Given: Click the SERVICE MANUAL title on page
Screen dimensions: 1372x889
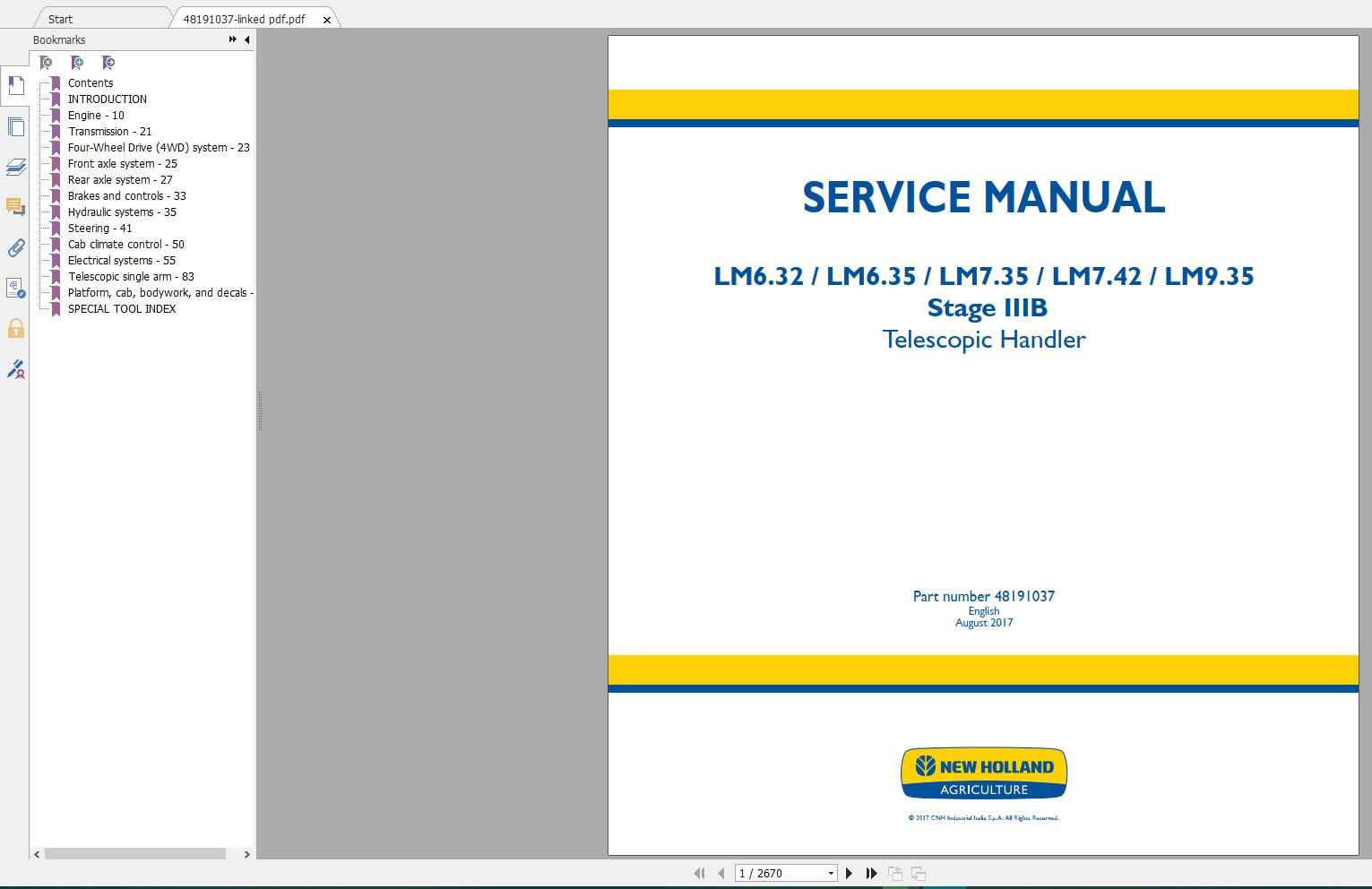Looking at the screenshot, I should point(983,198).
